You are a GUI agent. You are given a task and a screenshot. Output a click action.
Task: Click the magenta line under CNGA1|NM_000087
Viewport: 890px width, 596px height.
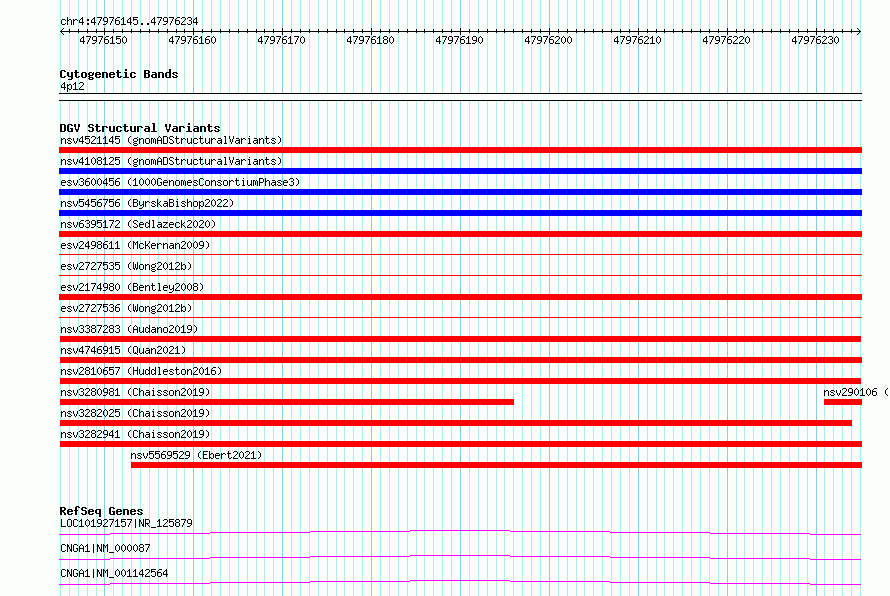pos(460,558)
